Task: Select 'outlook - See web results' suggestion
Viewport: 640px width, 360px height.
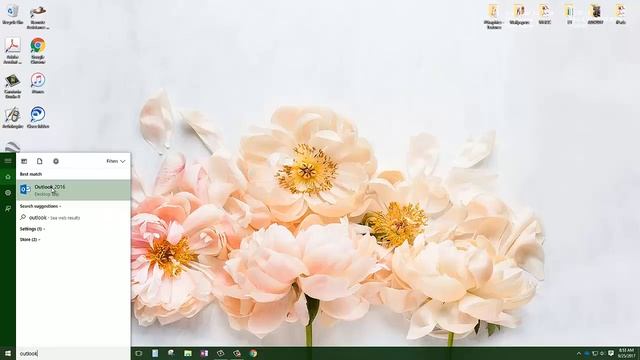Action: pos(73,218)
